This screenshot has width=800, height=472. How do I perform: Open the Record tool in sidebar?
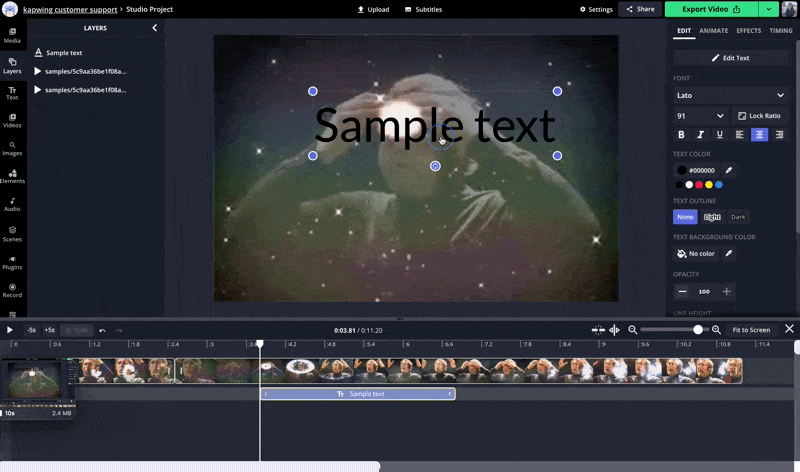12,290
